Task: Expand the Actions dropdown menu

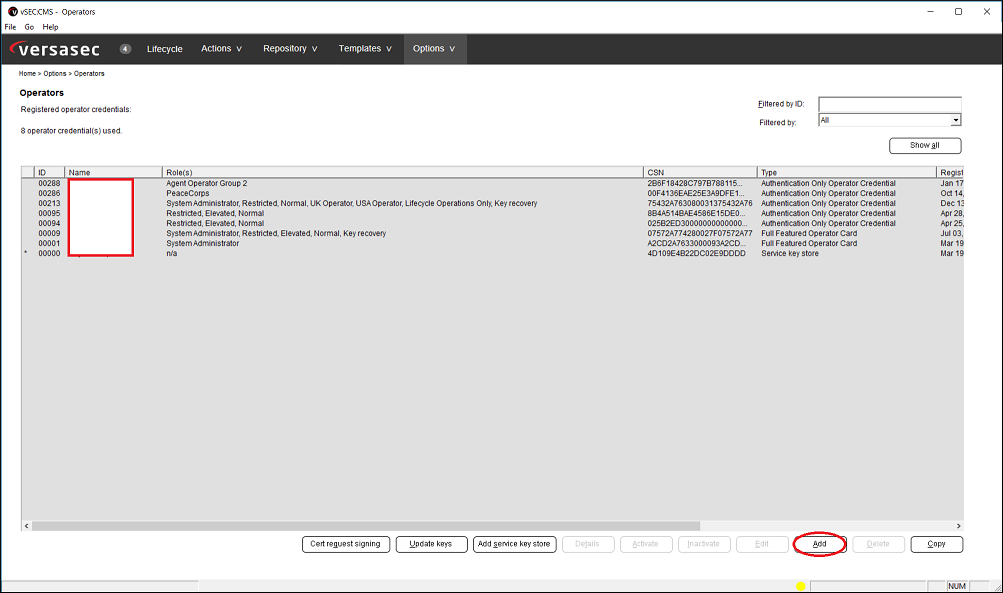Action: 221,49
